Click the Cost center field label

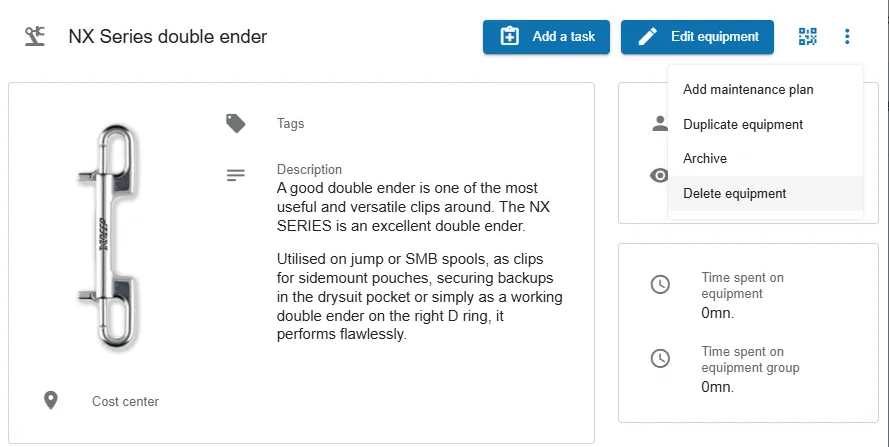[x=125, y=401]
